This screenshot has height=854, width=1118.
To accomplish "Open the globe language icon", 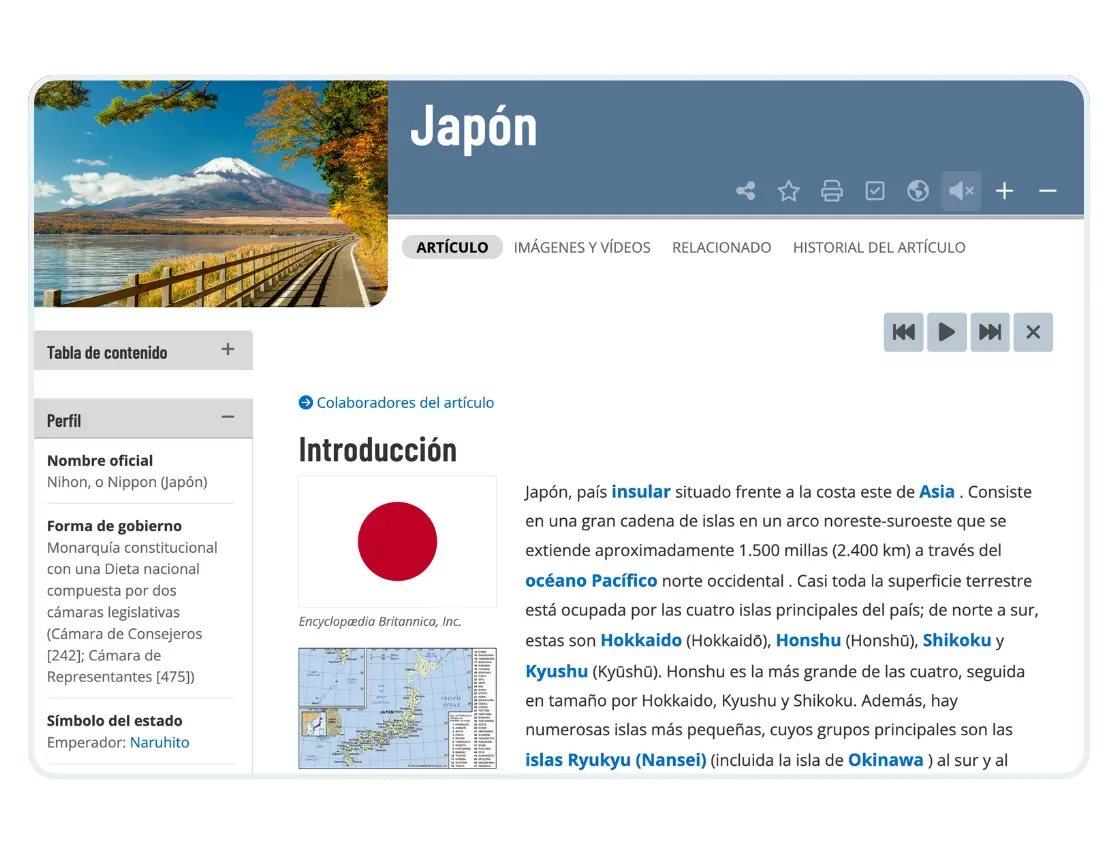I will 917,191.
